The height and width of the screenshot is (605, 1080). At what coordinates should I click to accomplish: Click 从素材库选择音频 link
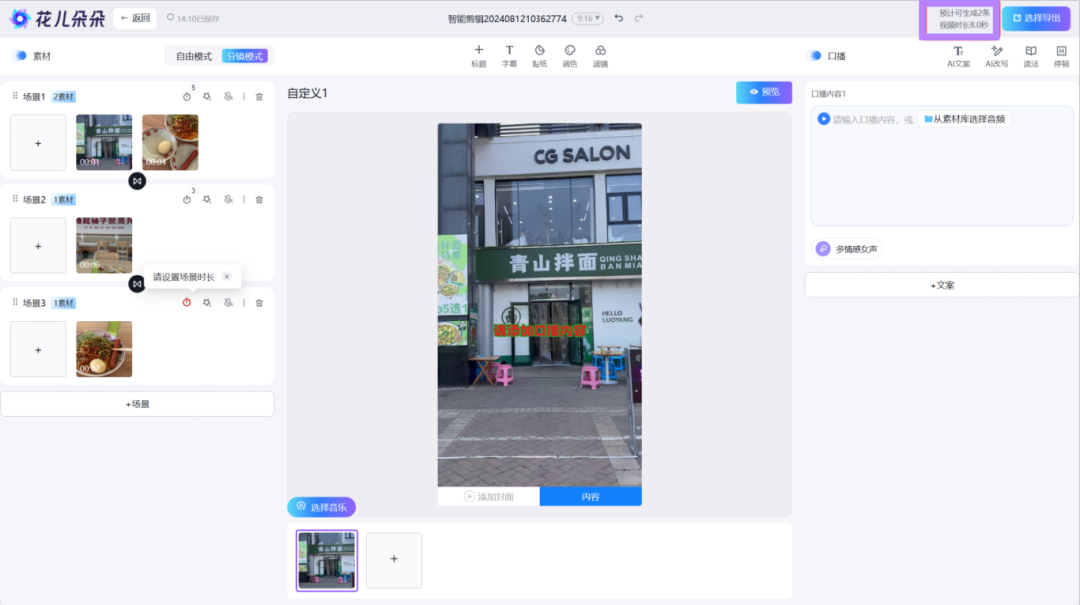[964, 119]
